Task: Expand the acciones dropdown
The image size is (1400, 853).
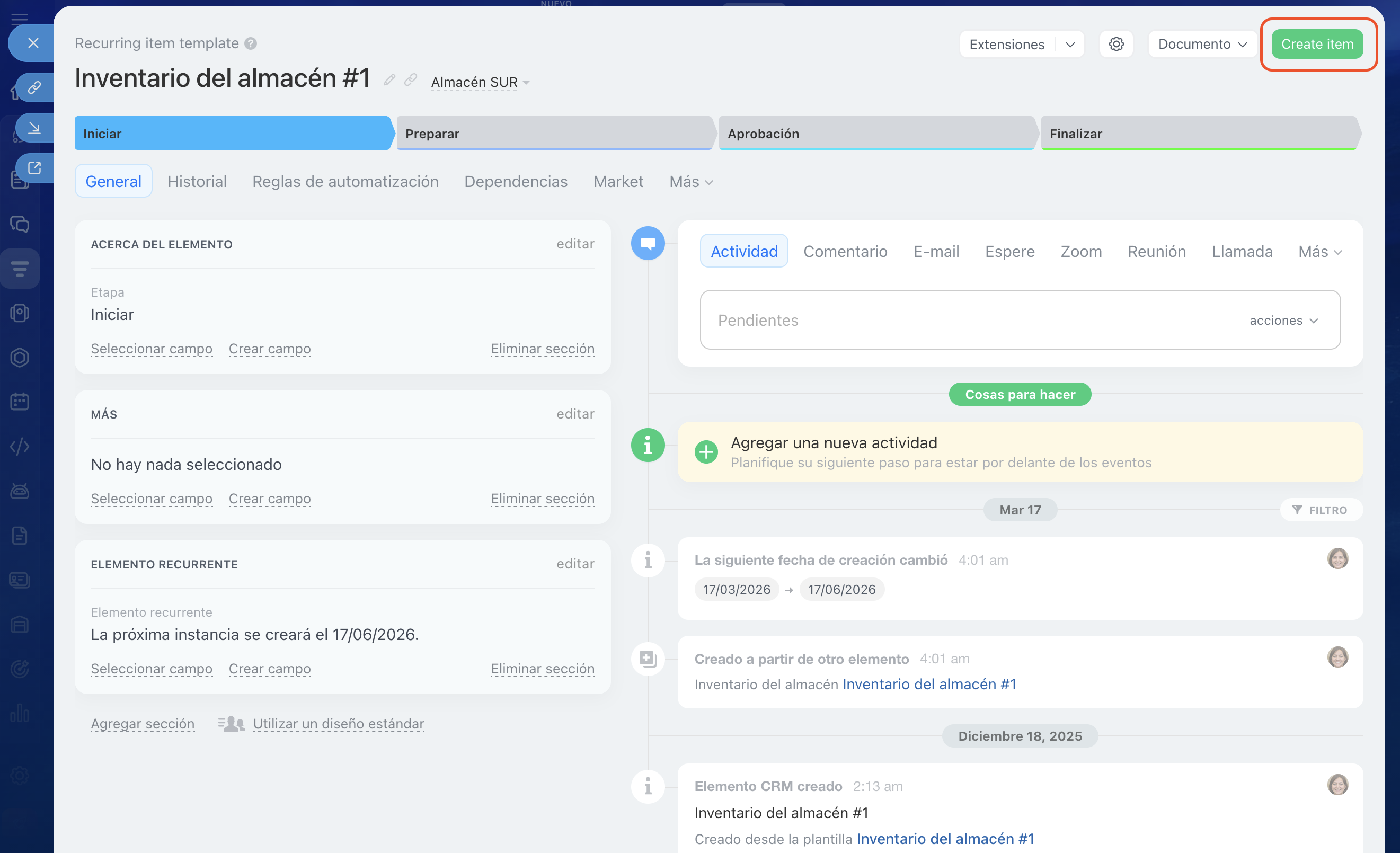Action: (x=1283, y=321)
